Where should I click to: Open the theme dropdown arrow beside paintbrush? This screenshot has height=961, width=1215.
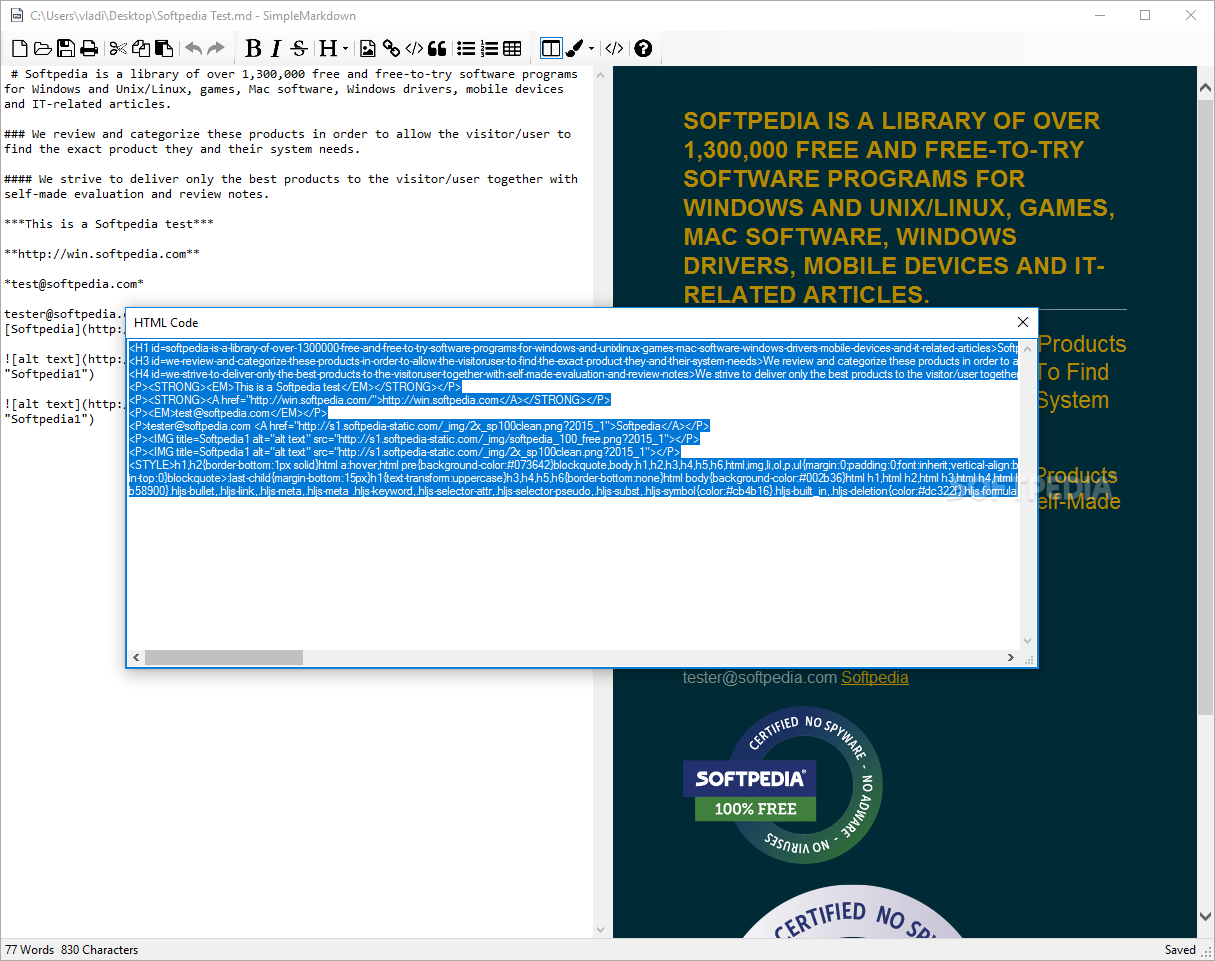pos(592,48)
